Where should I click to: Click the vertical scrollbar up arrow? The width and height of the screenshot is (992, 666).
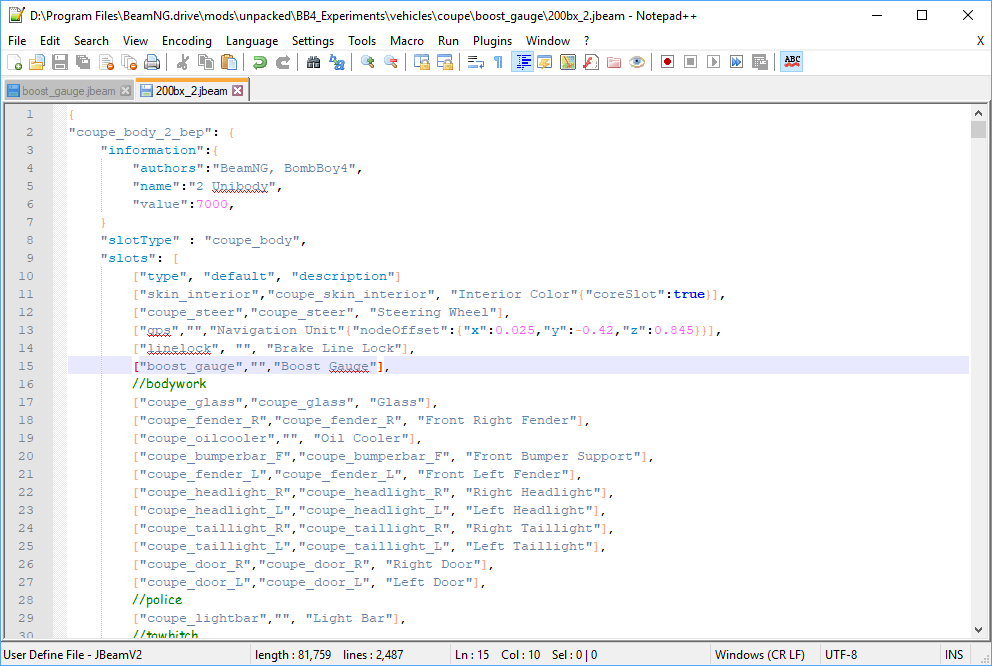click(x=978, y=113)
